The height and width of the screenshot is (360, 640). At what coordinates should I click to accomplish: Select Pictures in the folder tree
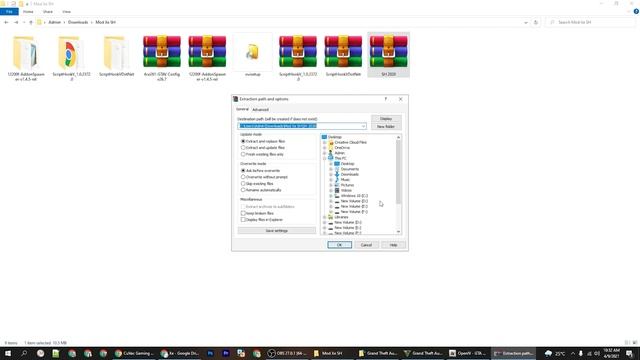click(x=347, y=185)
